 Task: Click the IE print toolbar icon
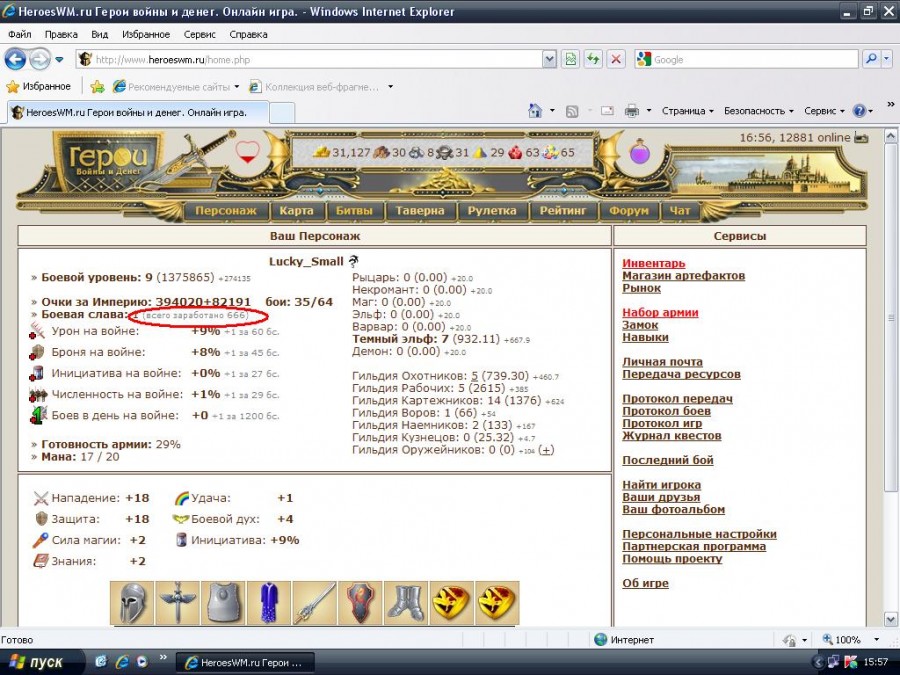pos(632,111)
